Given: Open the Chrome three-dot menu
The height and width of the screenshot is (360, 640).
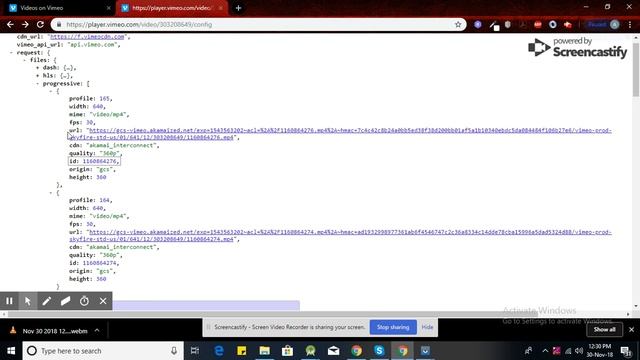Looking at the screenshot, I should coord(630,24).
